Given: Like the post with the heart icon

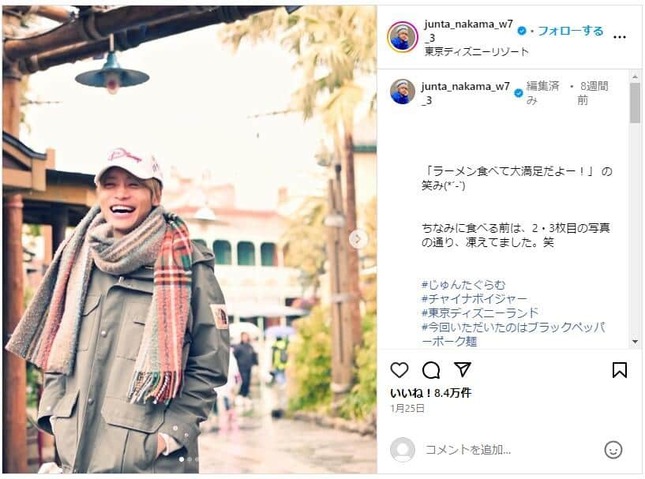Looking at the screenshot, I should [x=399, y=370].
